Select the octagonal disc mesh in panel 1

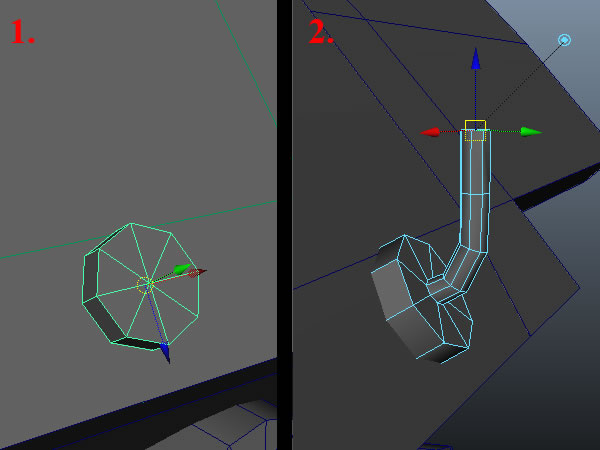point(141,287)
